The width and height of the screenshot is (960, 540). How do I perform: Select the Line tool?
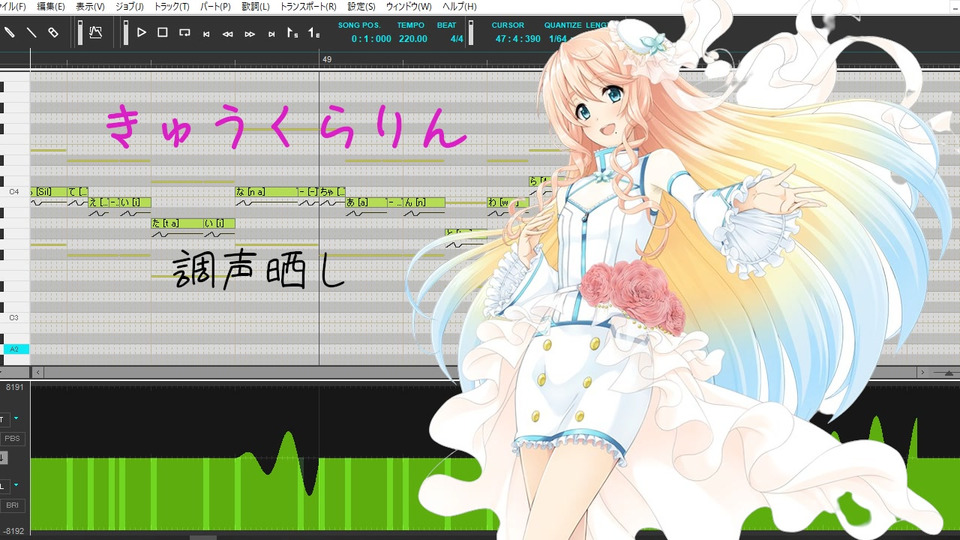(31, 32)
